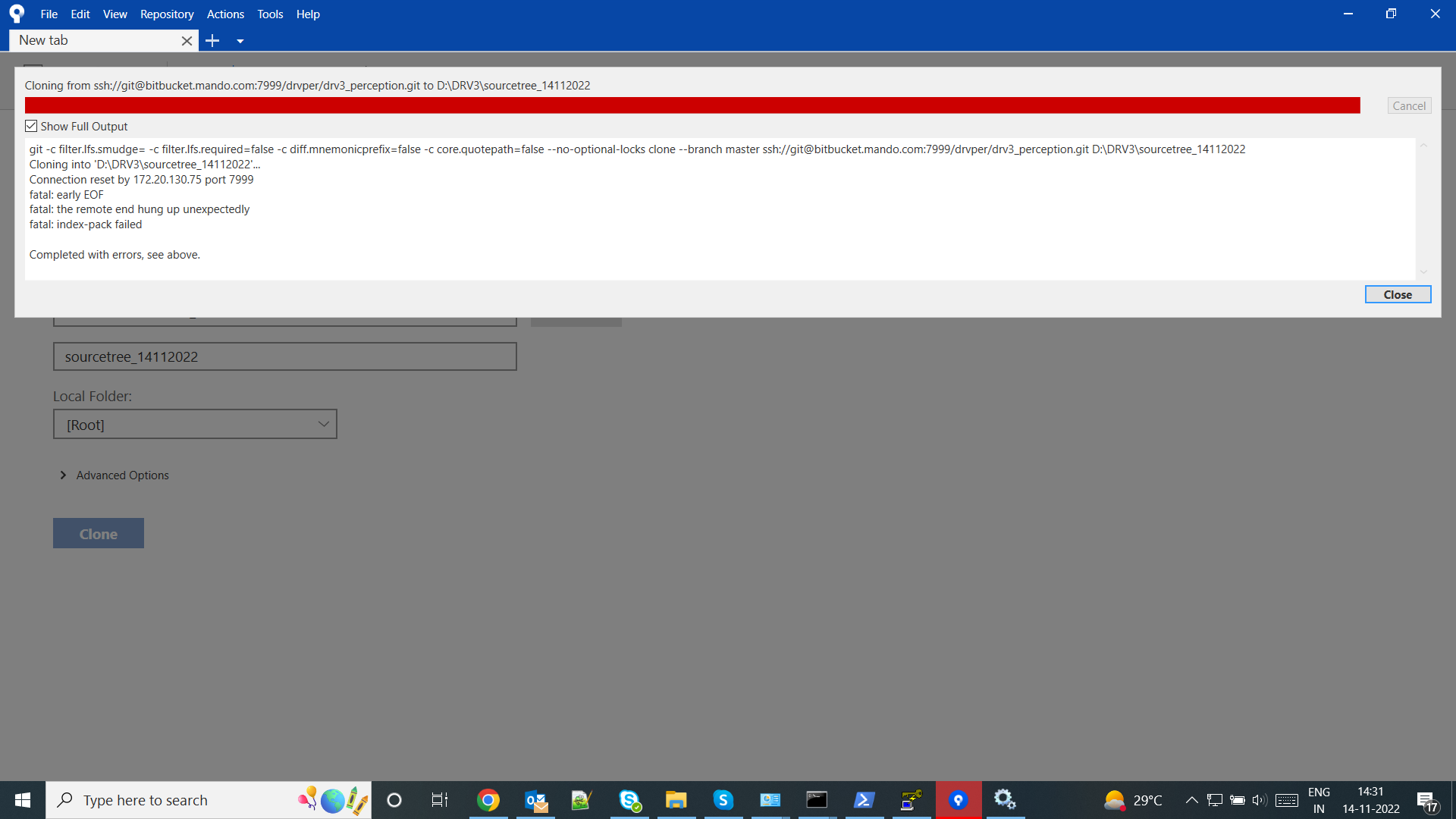1456x819 pixels.
Task: Close the New tab
Action: pos(187,41)
